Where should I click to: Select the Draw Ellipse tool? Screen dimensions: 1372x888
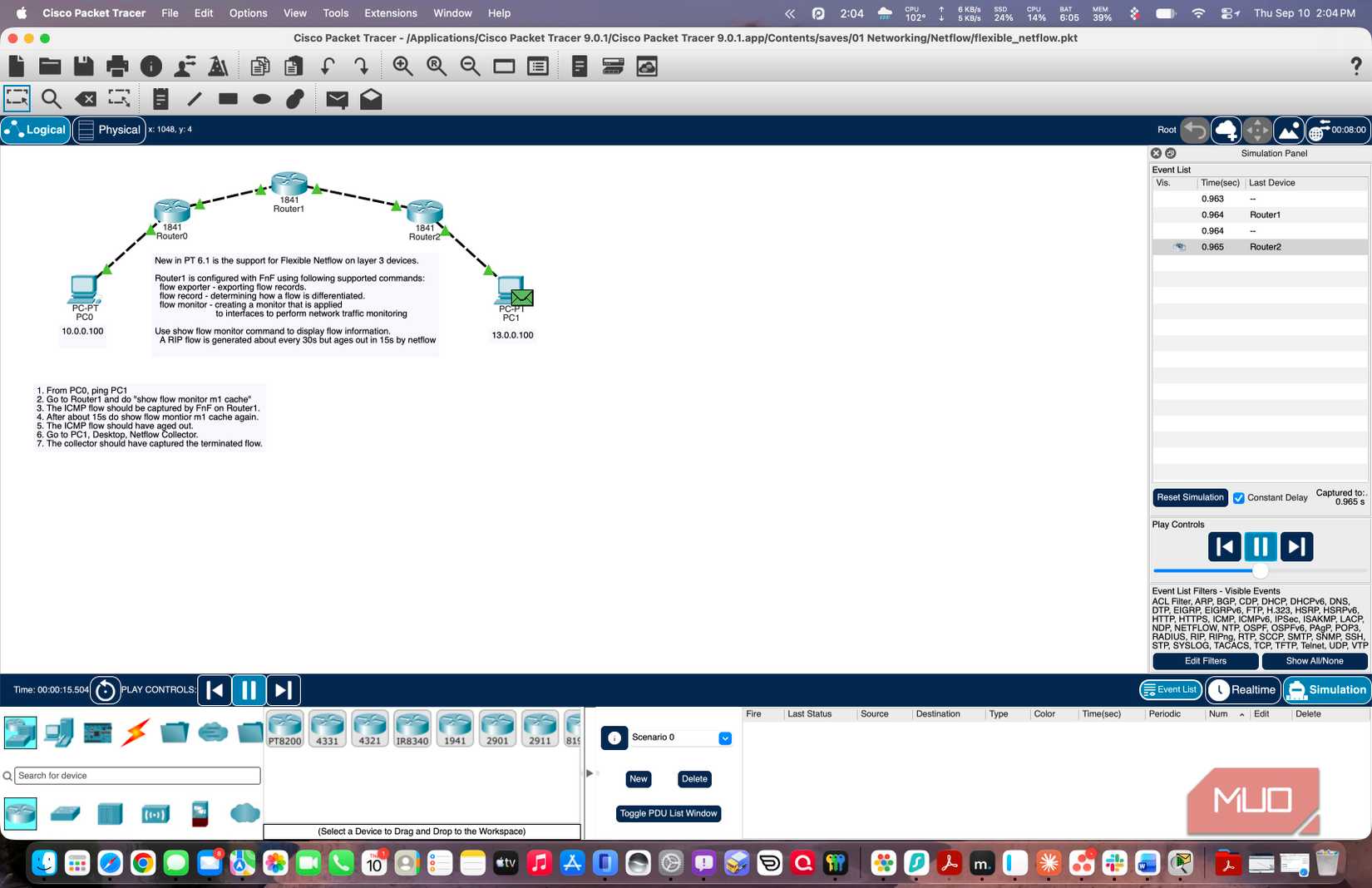click(262, 100)
